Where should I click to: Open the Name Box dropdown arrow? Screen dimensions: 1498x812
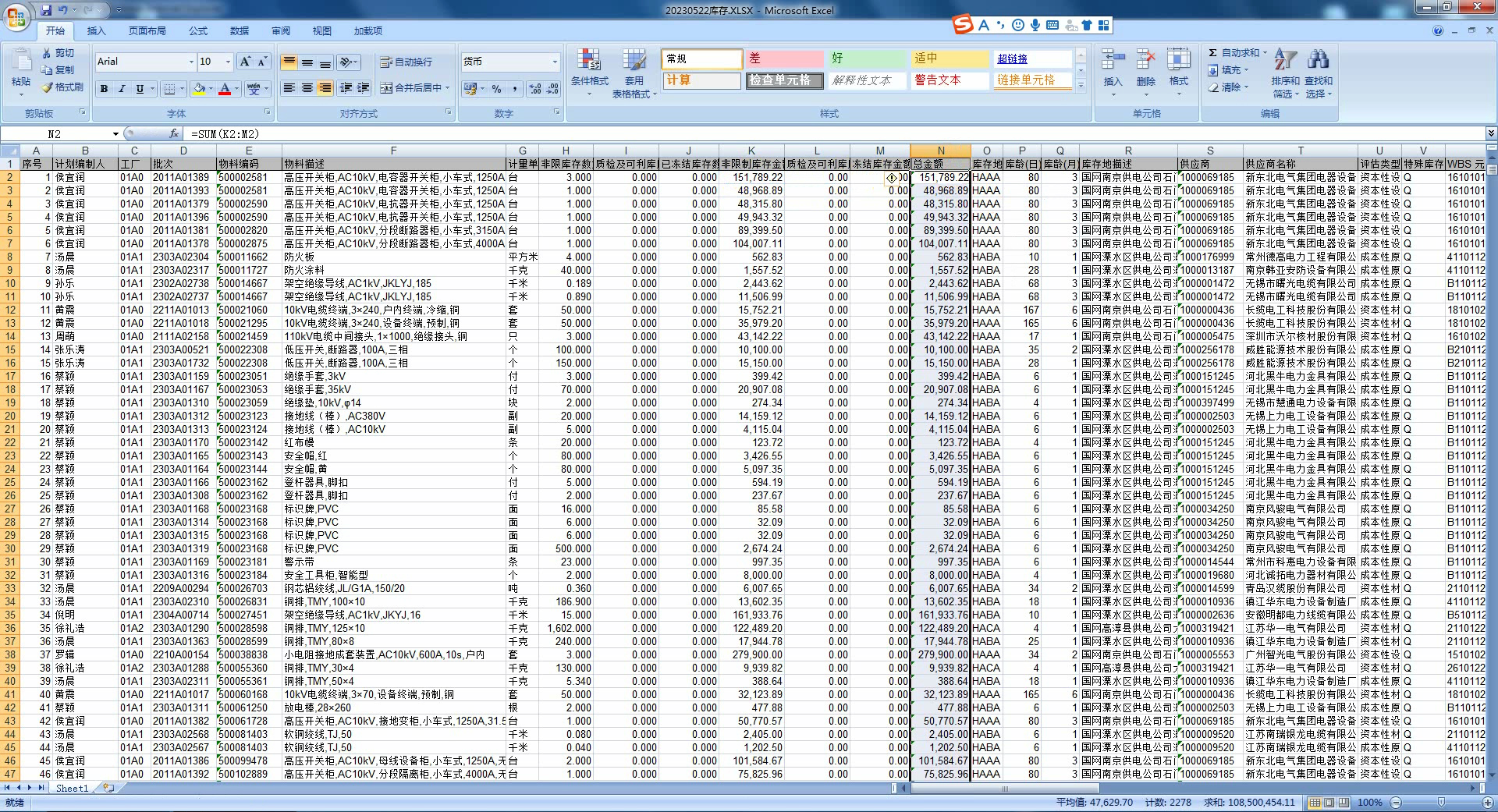point(115,134)
